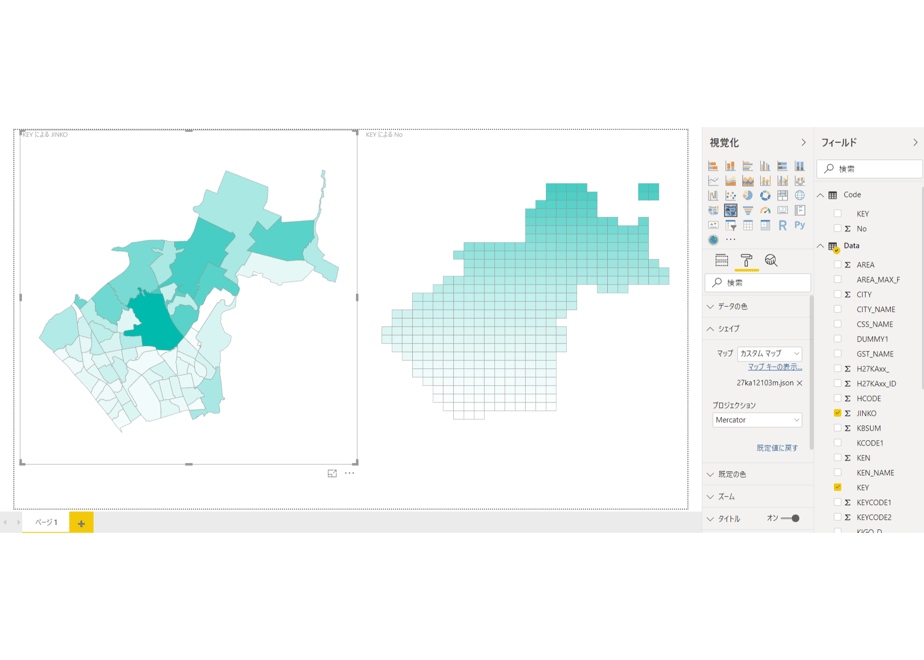Select the clustered column chart visual
This screenshot has width=924, height=660.
coord(765,166)
